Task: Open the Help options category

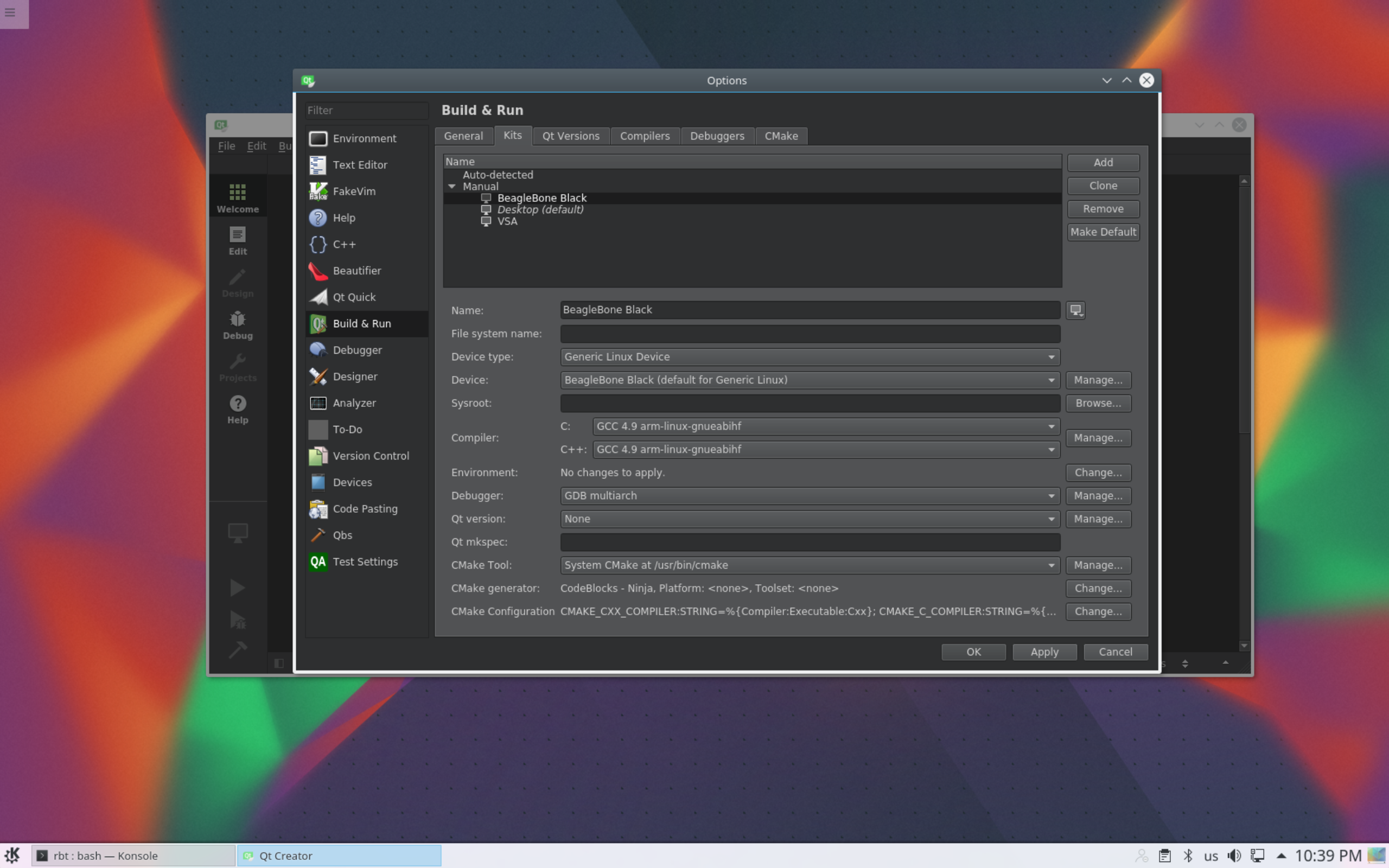Action: [367, 218]
